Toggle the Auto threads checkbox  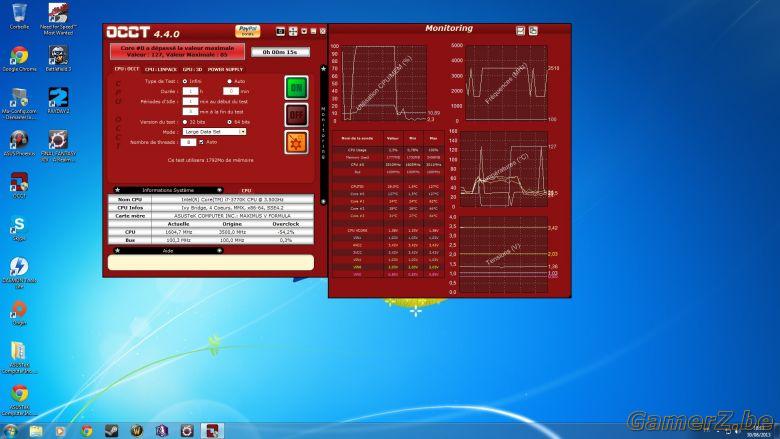(x=201, y=142)
